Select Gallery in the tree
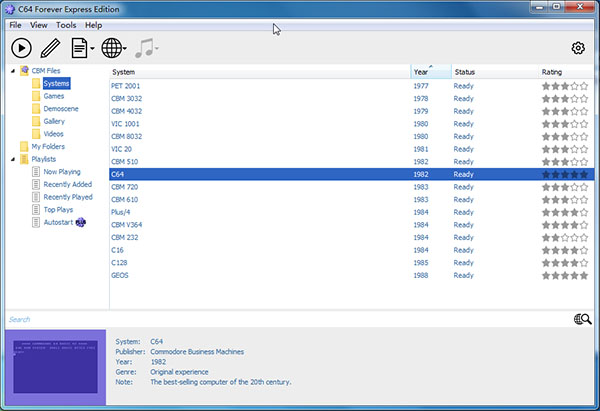Viewport: 600px width, 411px height. (54, 121)
